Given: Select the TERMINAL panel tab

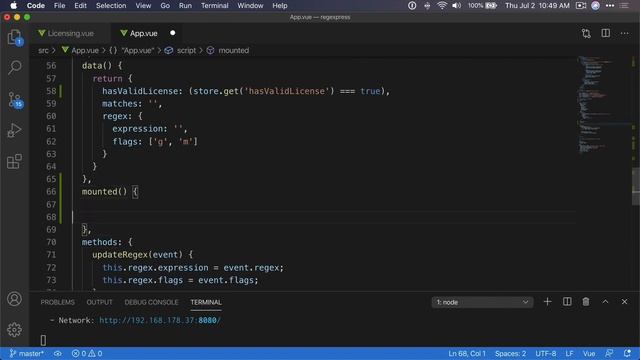Looking at the screenshot, I should click(x=206, y=302).
